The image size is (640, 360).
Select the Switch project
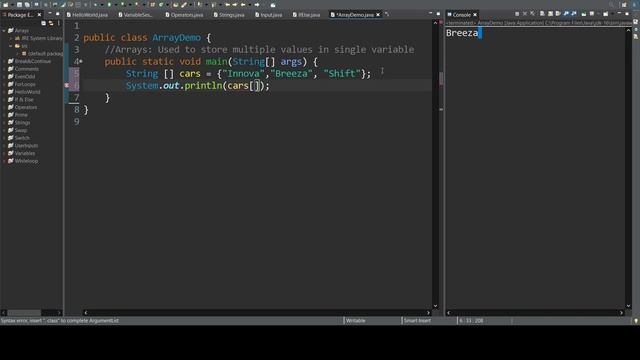point(22,138)
